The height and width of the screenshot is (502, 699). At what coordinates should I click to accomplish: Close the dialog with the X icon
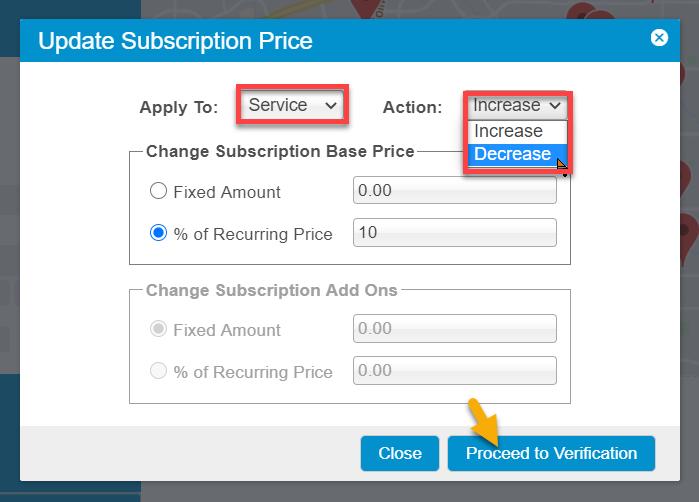tap(659, 38)
